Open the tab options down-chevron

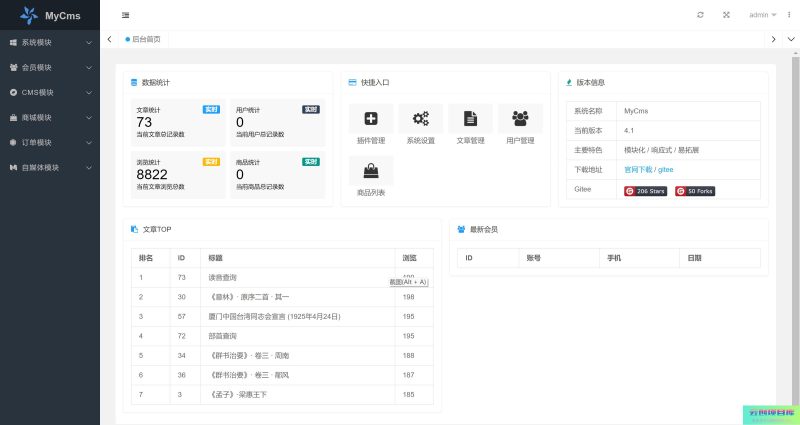point(791,39)
